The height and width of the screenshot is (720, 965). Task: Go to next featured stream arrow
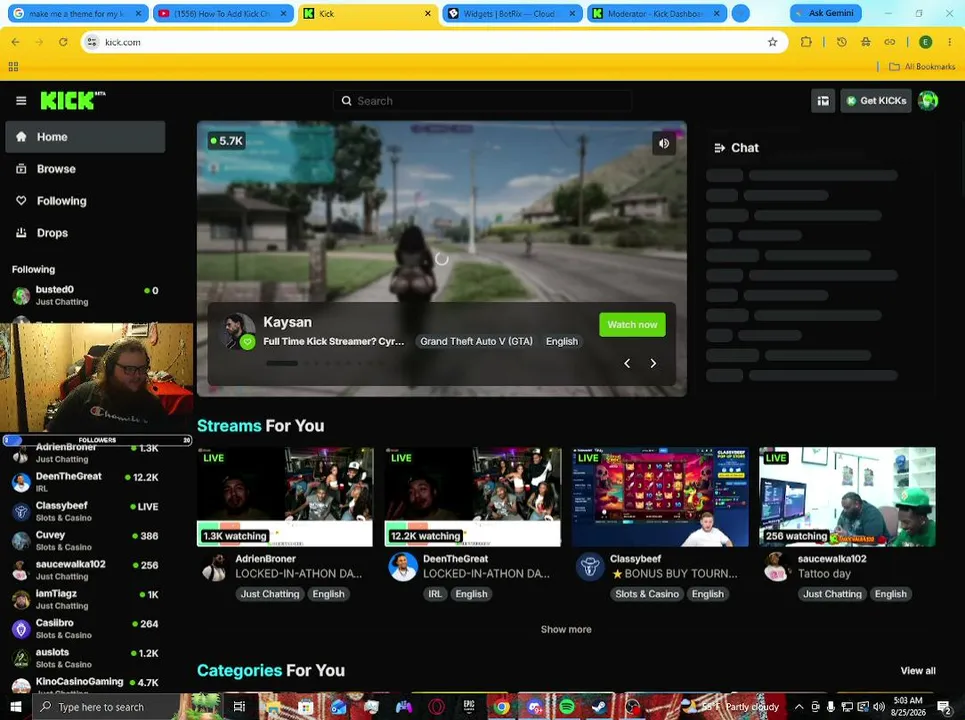click(653, 363)
